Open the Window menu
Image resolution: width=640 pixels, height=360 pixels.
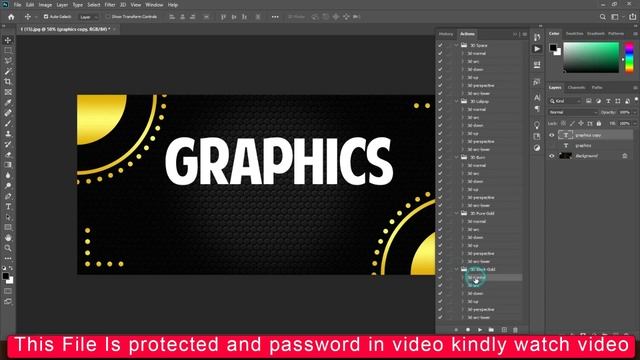154,5
